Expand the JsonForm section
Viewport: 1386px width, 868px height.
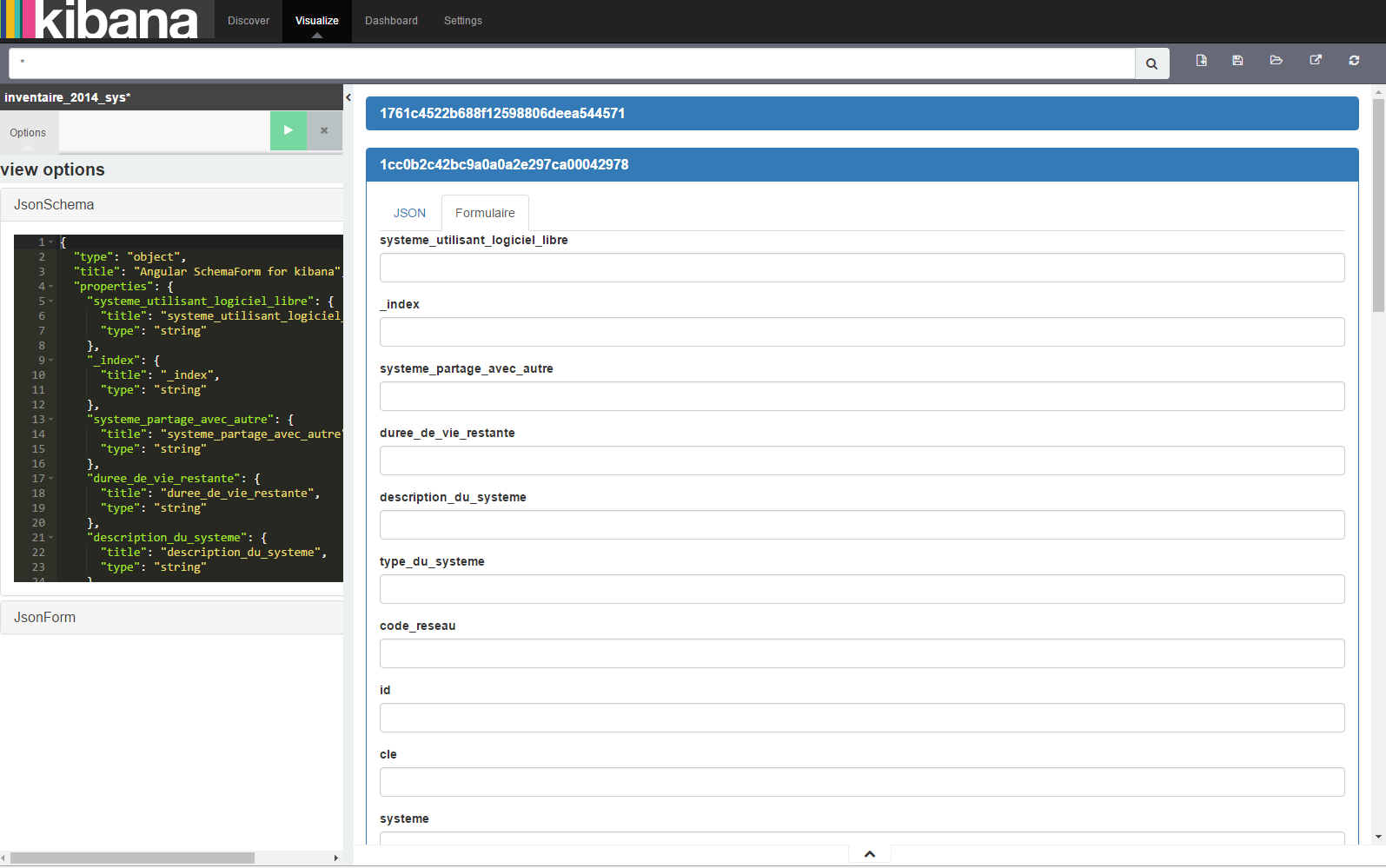[x=172, y=618]
